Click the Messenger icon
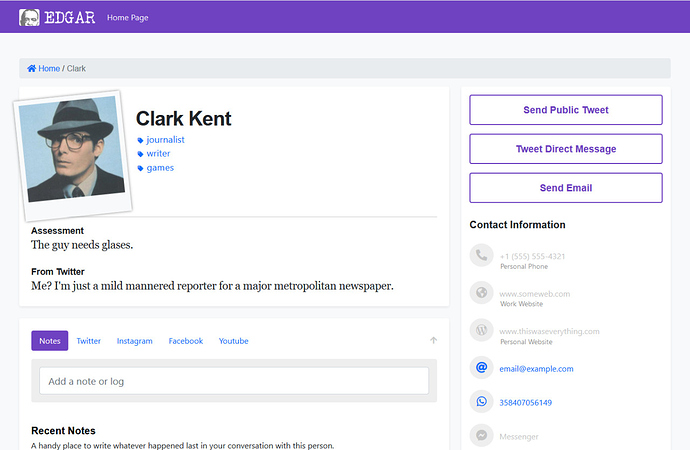Screen dimensions: 690x450 pos(481,435)
